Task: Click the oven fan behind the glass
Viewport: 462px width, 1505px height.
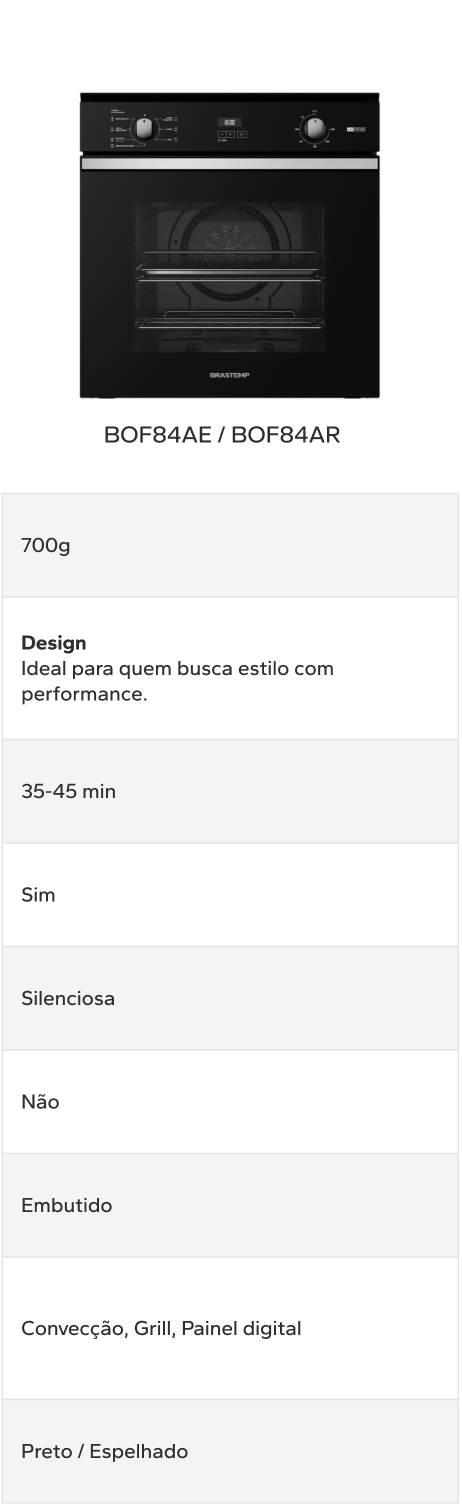Action: tap(231, 245)
